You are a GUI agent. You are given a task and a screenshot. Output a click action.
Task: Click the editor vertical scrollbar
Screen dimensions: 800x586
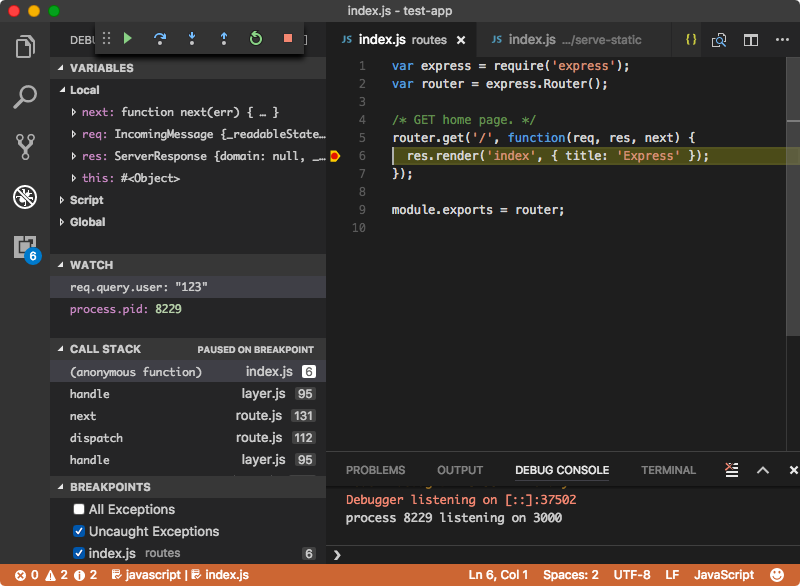coord(793,196)
